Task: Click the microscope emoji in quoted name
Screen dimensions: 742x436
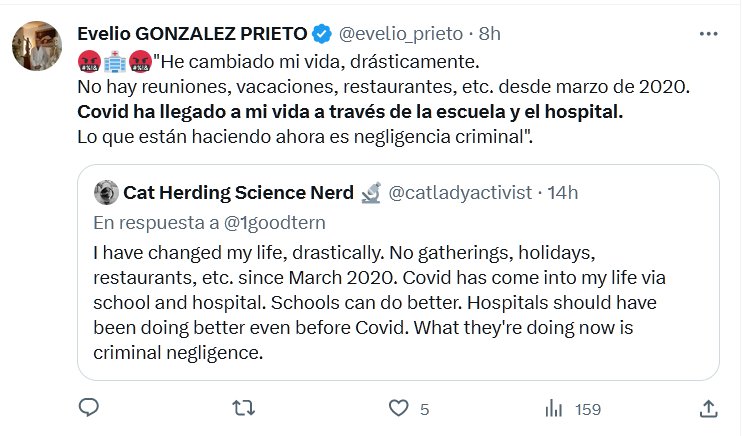Action: tap(370, 191)
